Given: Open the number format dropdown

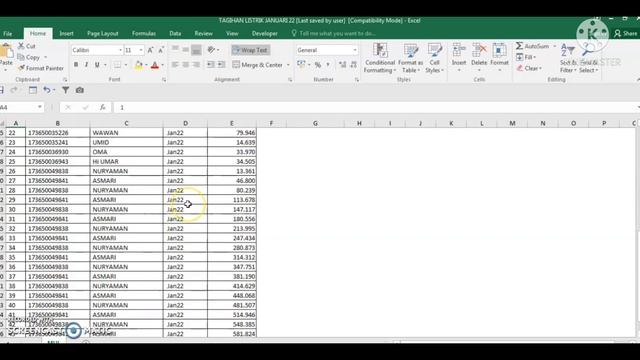Looking at the screenshot, I should click(x=355, y=50).
